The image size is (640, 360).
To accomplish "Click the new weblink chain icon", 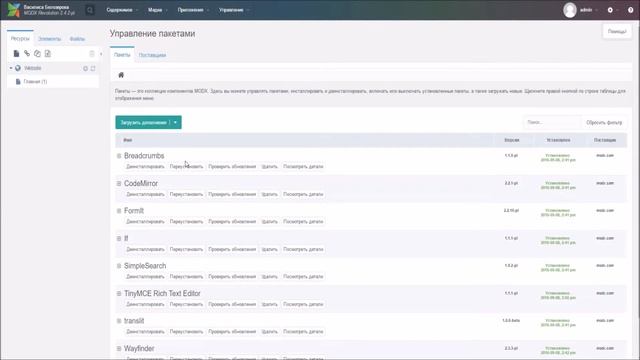I will (27, 53).
